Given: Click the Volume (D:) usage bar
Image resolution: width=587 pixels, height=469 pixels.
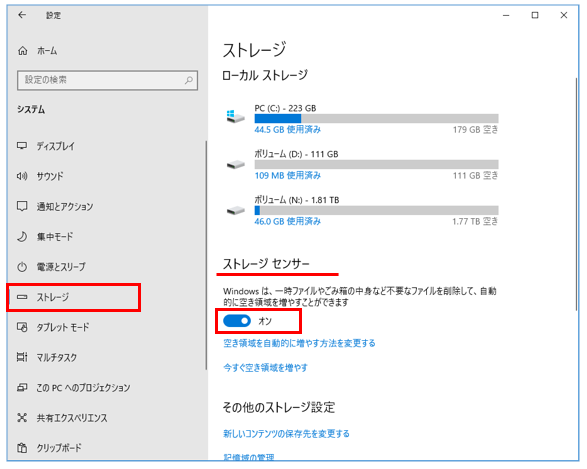Looking at the screenshot, I should click(x=376, y=164).
